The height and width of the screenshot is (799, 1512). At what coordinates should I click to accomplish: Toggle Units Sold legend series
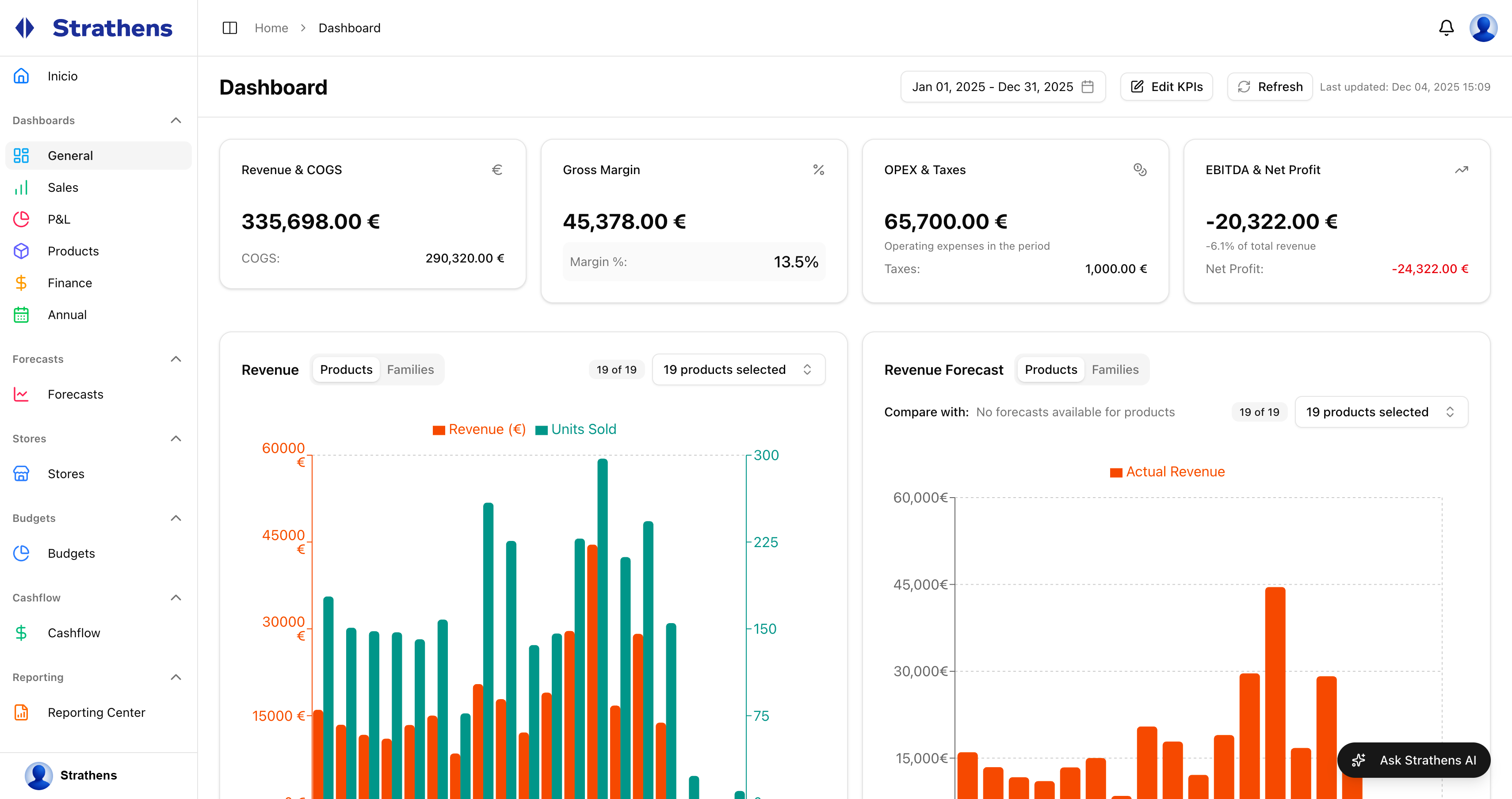click(576, 430)
